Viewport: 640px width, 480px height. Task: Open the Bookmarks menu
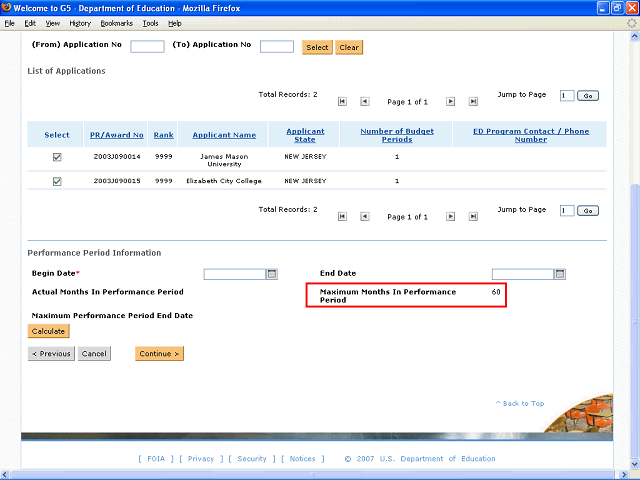pyautogui.click(x=116, y=22)
